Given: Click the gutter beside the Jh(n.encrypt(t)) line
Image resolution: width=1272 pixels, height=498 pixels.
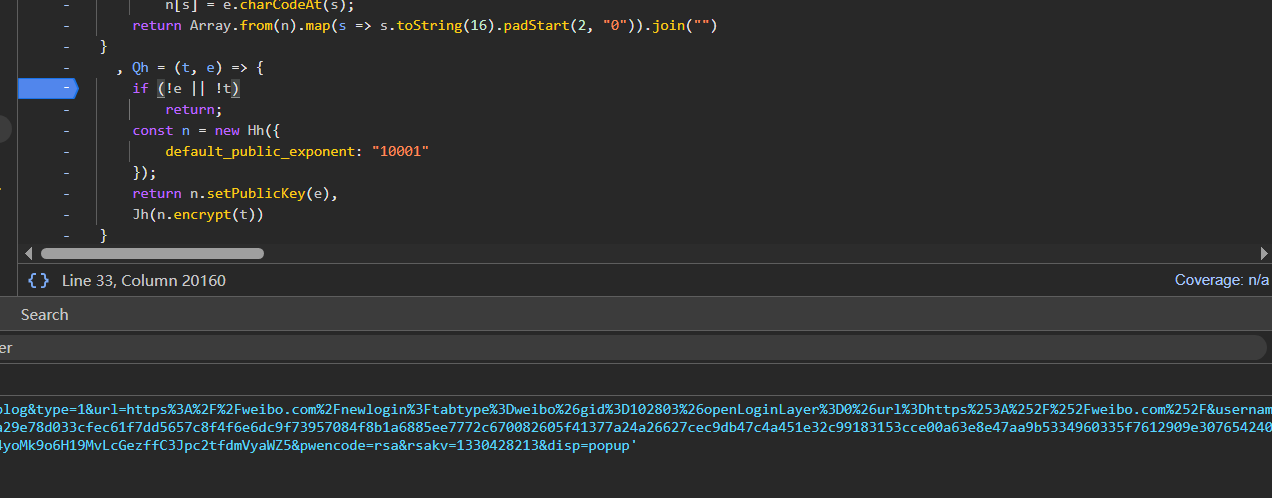Looking at the screenshot, I should tap(66, 215).
